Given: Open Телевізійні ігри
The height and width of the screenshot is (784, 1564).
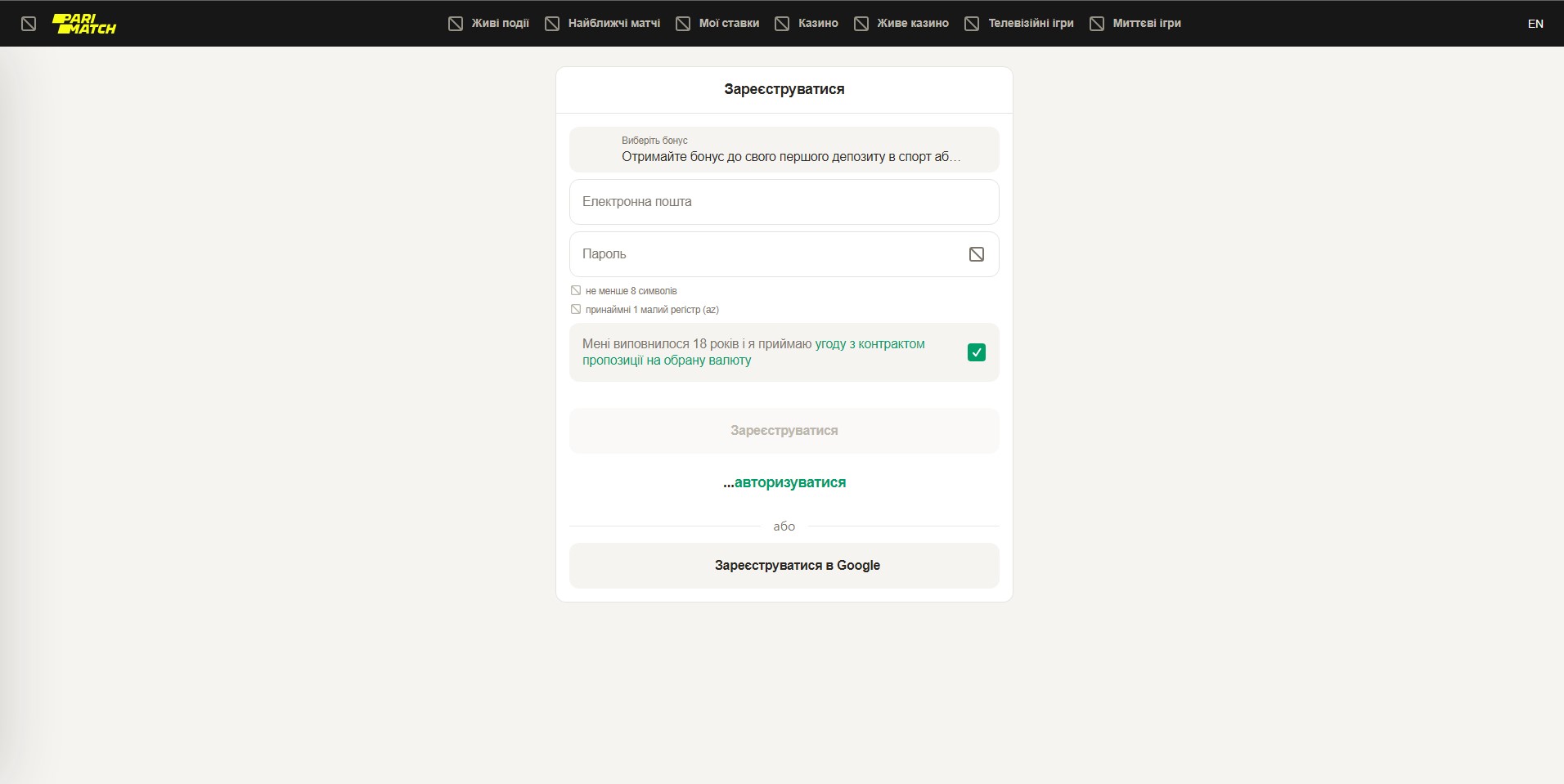Looking at the screenshot, I should tap(1031, 24).
